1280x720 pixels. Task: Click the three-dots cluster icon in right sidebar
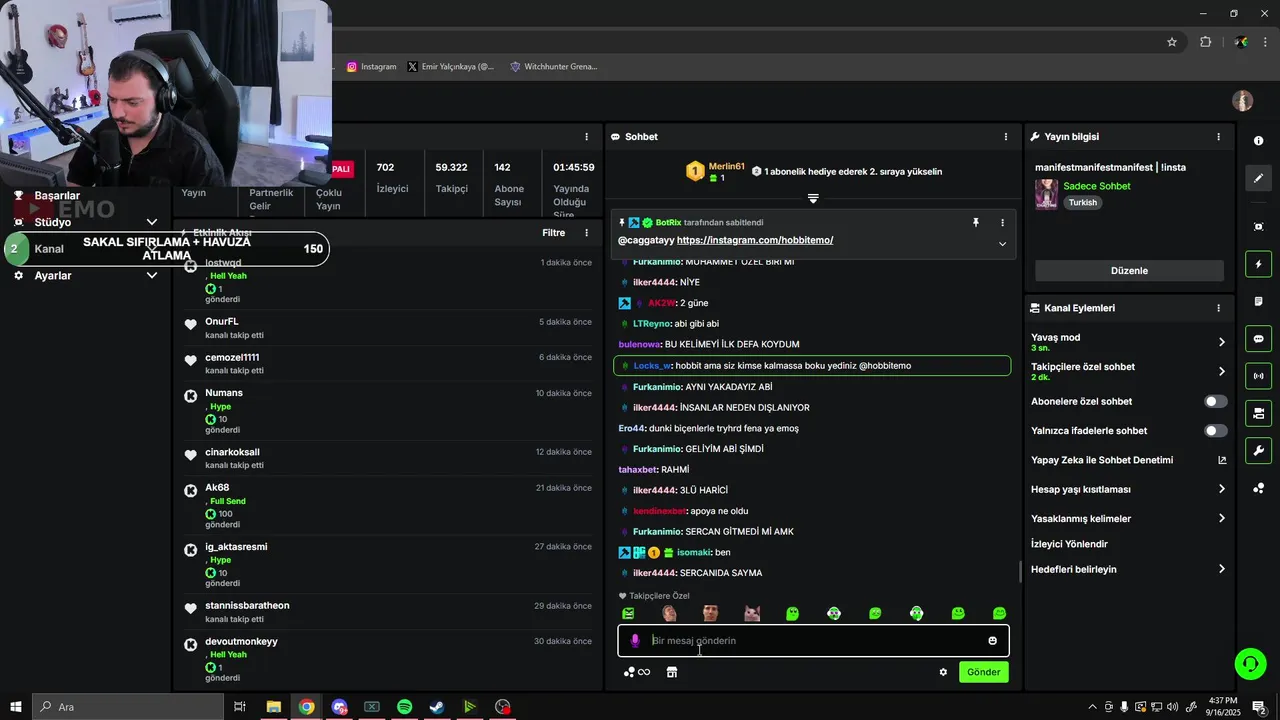(1258, 488)
